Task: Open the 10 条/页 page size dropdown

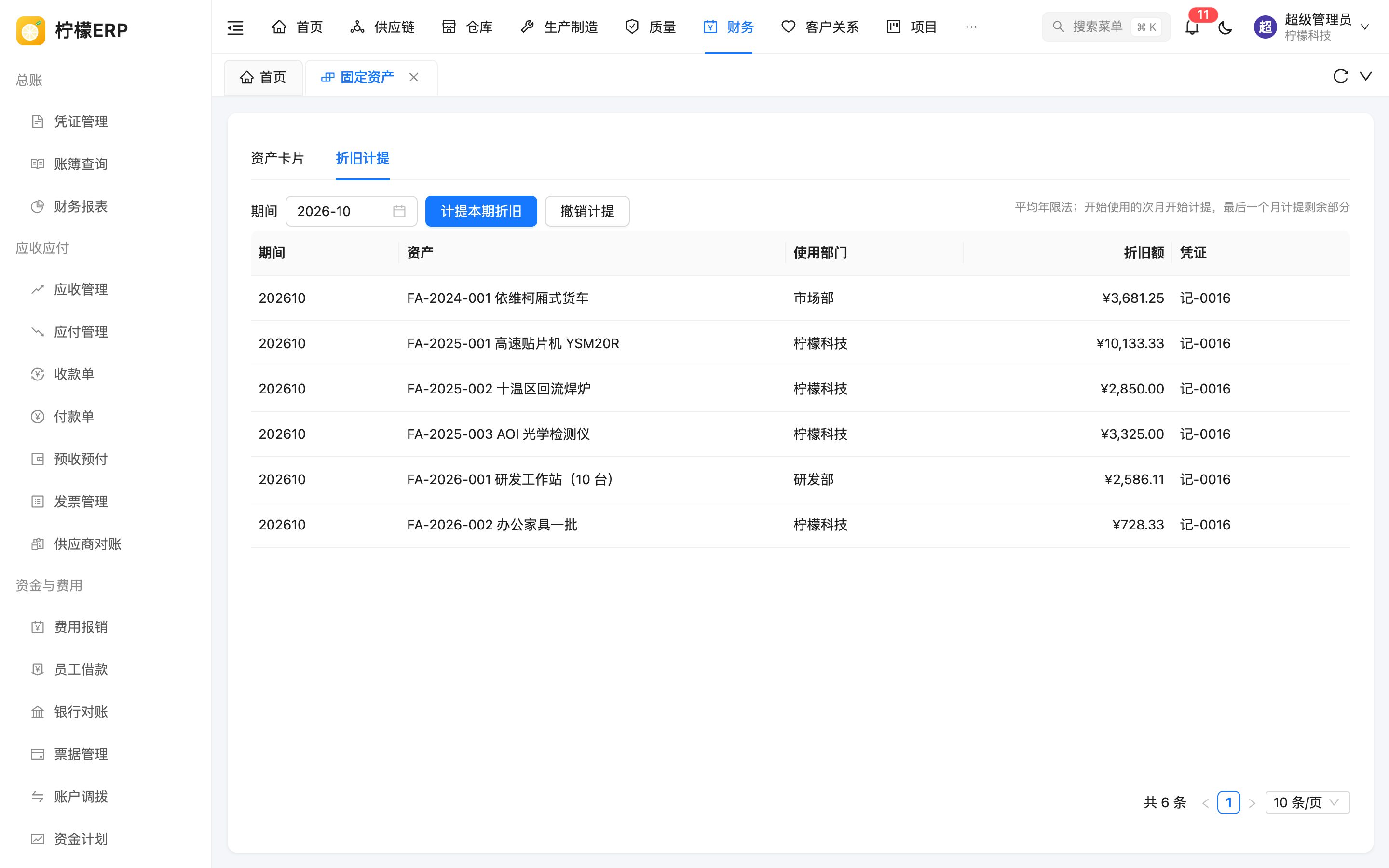Action: point(1307,802)
